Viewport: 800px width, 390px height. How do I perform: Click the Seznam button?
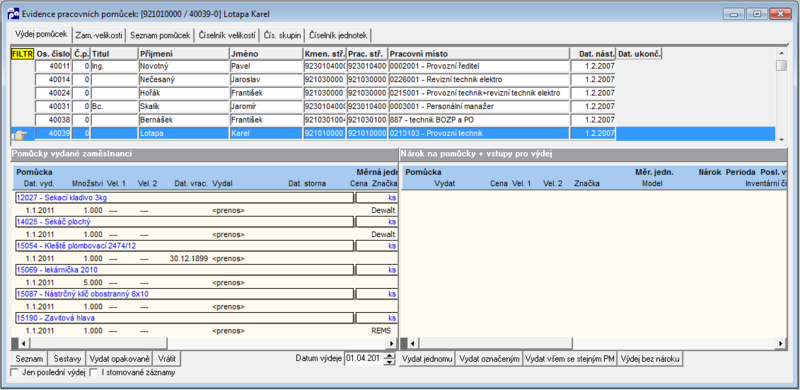(29, 358)
